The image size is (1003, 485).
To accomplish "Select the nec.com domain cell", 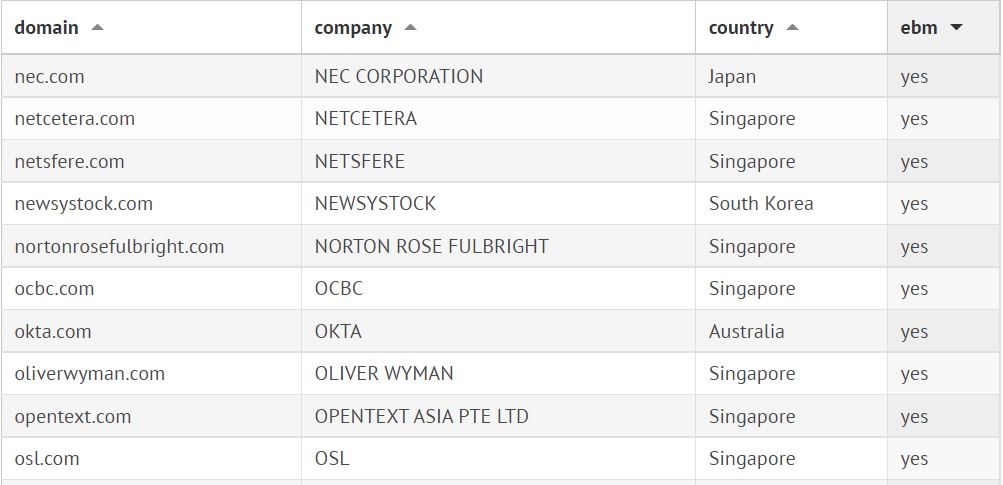I will click(49, 77).
